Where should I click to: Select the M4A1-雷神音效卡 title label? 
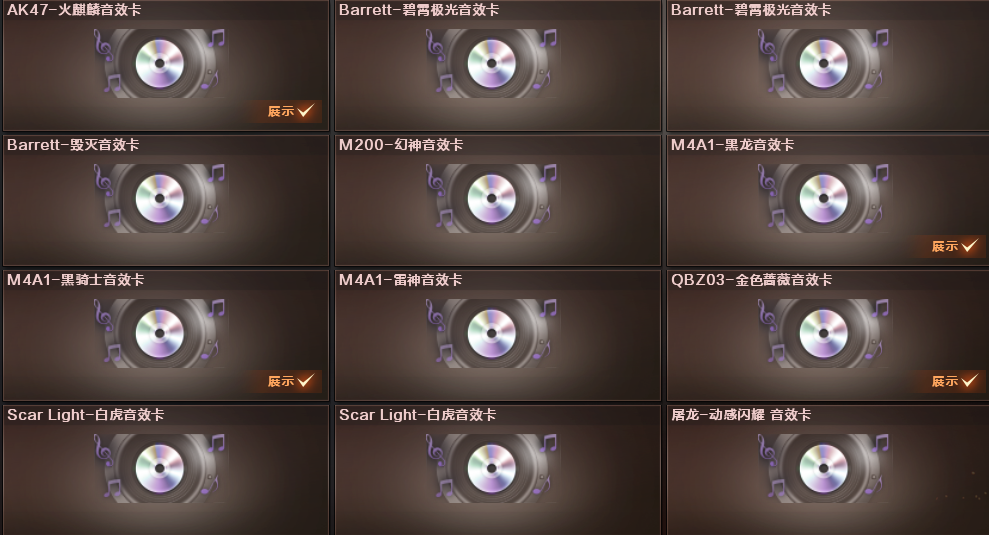401,280
